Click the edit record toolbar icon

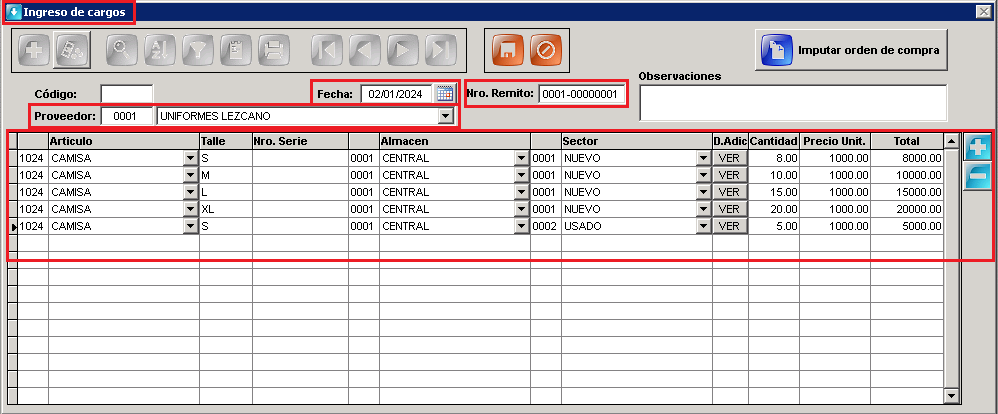click(71, 50)
